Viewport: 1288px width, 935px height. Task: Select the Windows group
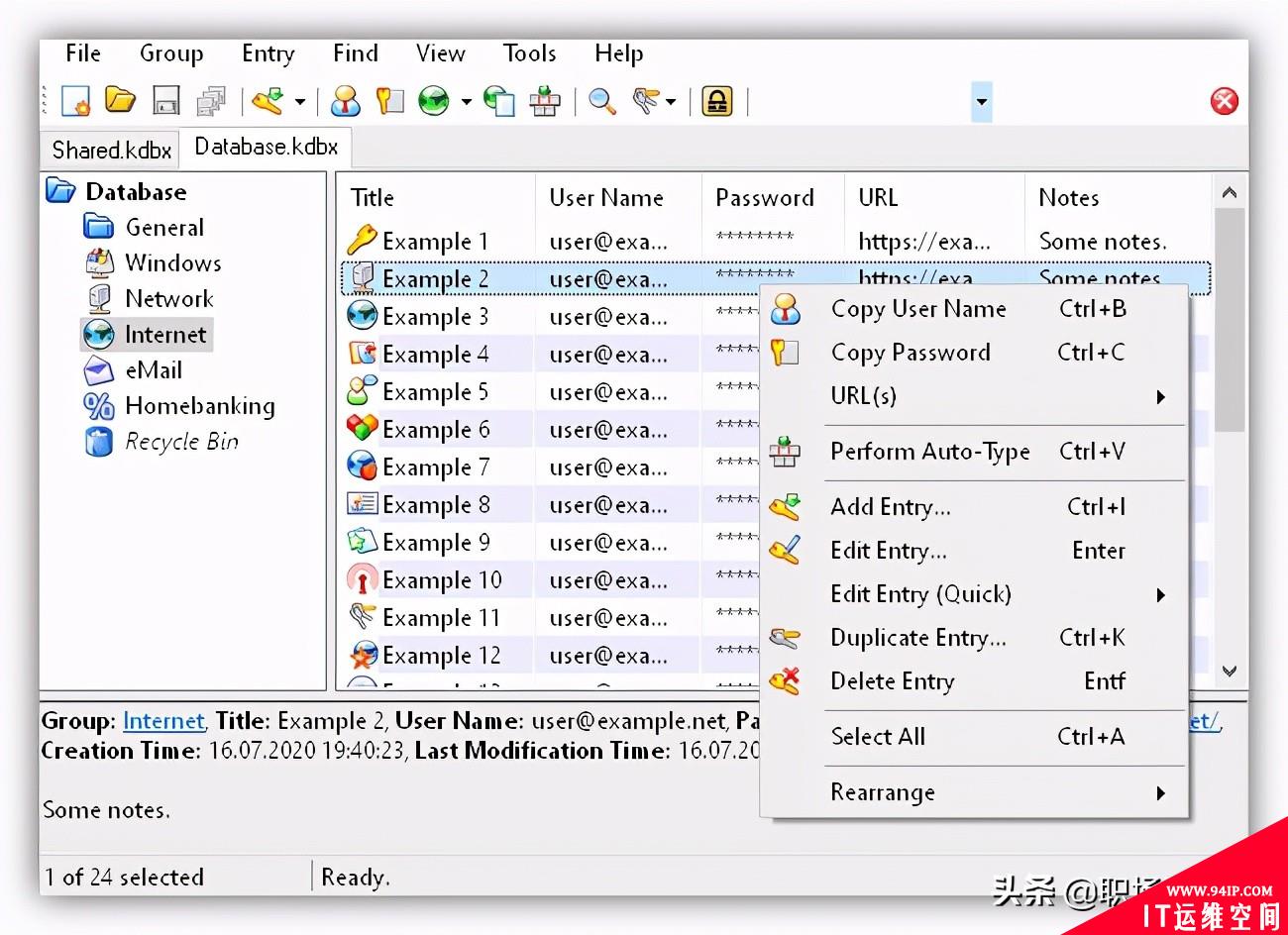pyautogui.click(x=172, y=262)
